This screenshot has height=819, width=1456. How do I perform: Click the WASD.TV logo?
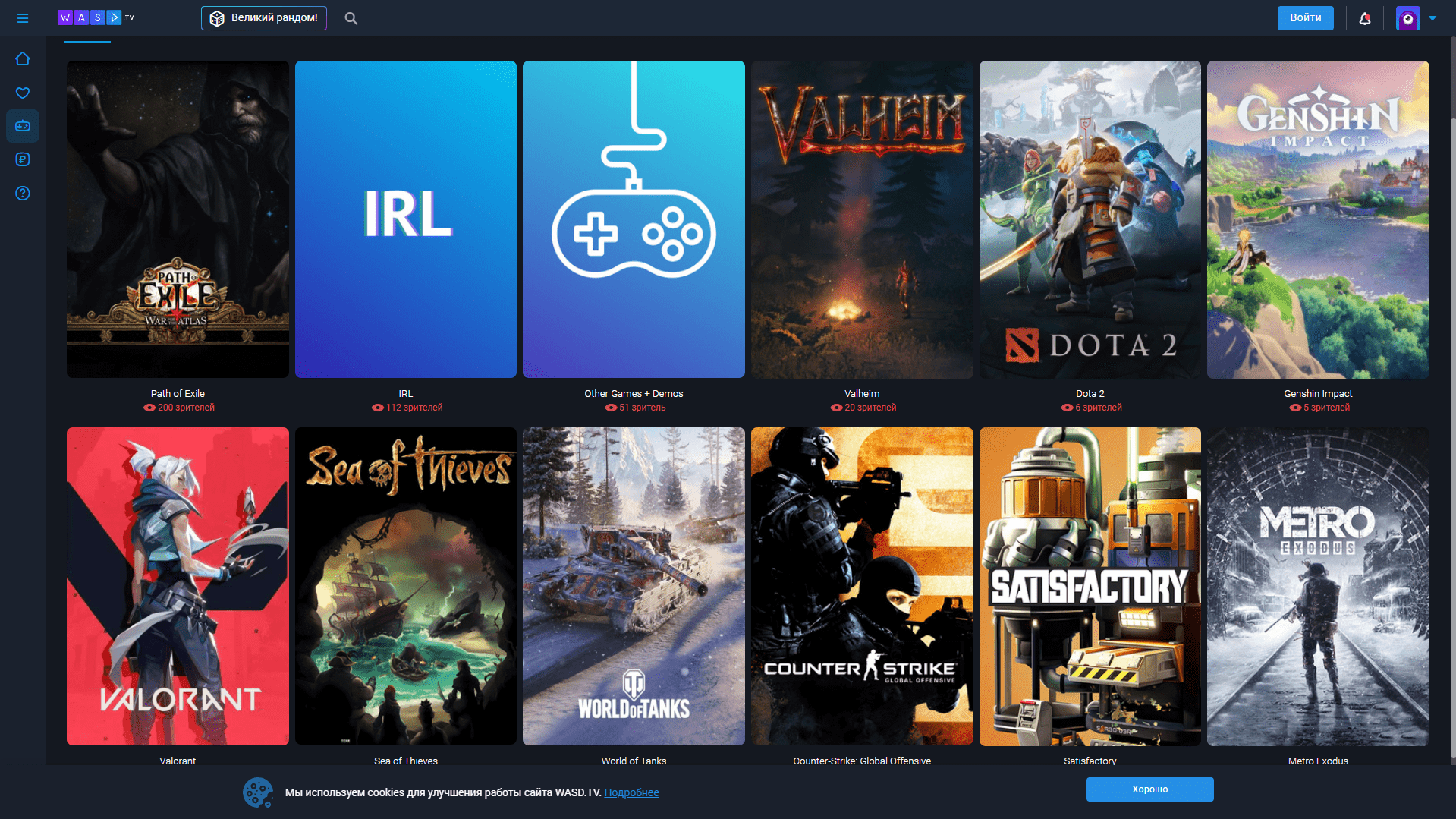[96, 17]
